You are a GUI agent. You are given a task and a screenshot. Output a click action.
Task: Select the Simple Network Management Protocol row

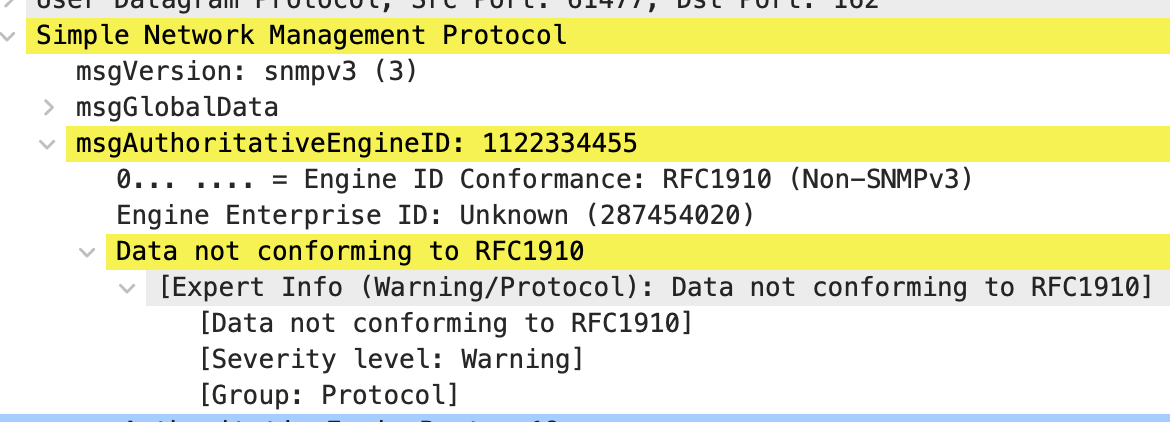[301, 36]
